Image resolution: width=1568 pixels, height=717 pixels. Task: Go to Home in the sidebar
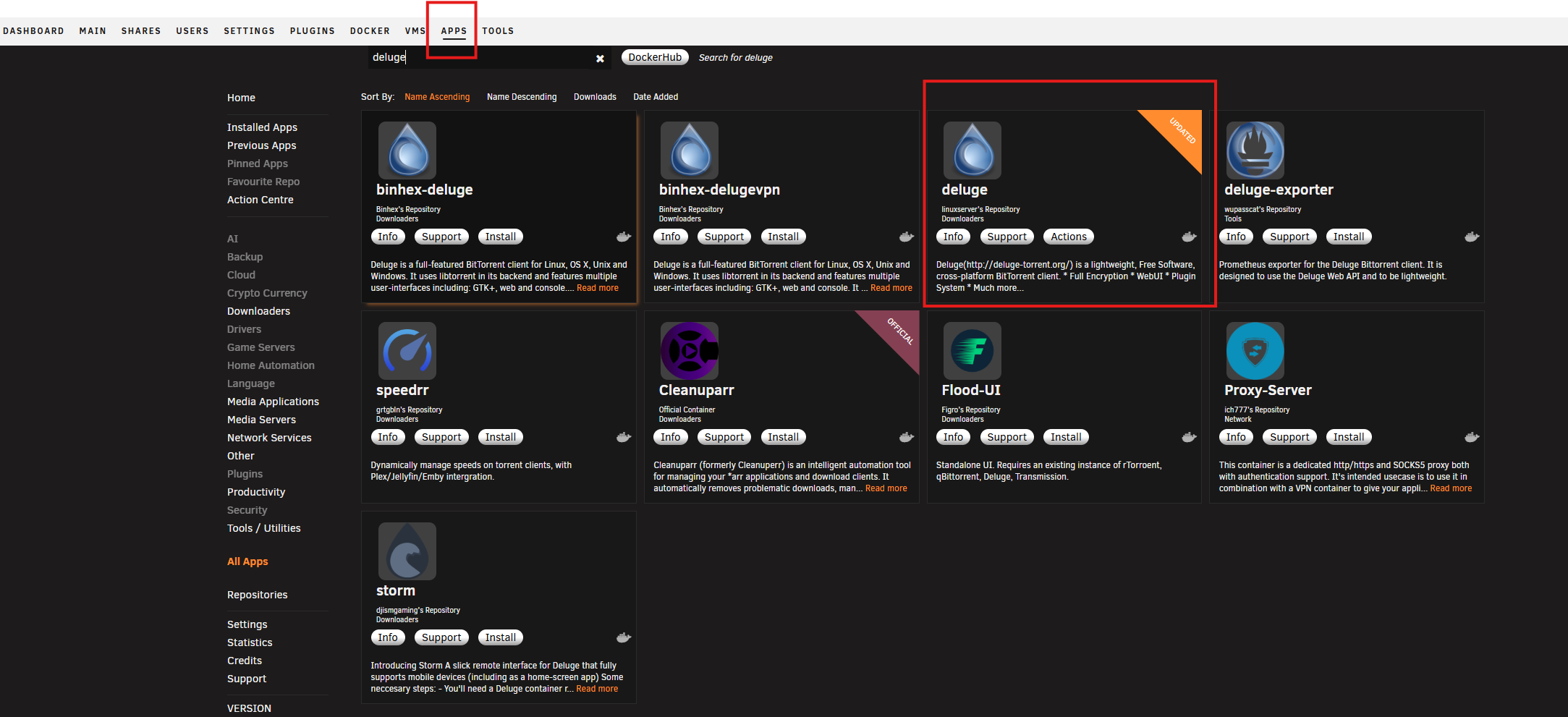[241, 98]
